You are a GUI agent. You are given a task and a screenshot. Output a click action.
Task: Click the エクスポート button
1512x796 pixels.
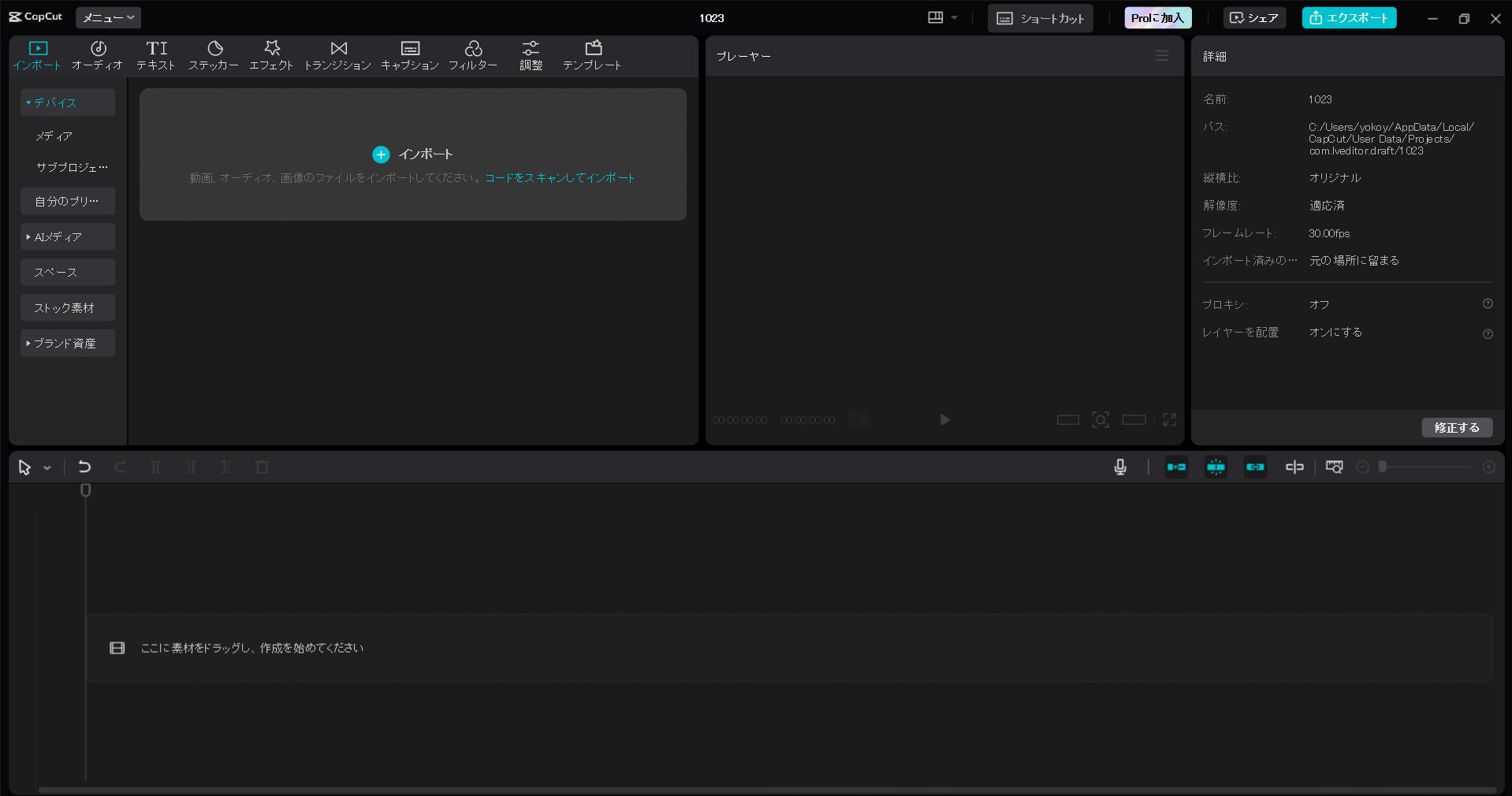pos(1349,18)
